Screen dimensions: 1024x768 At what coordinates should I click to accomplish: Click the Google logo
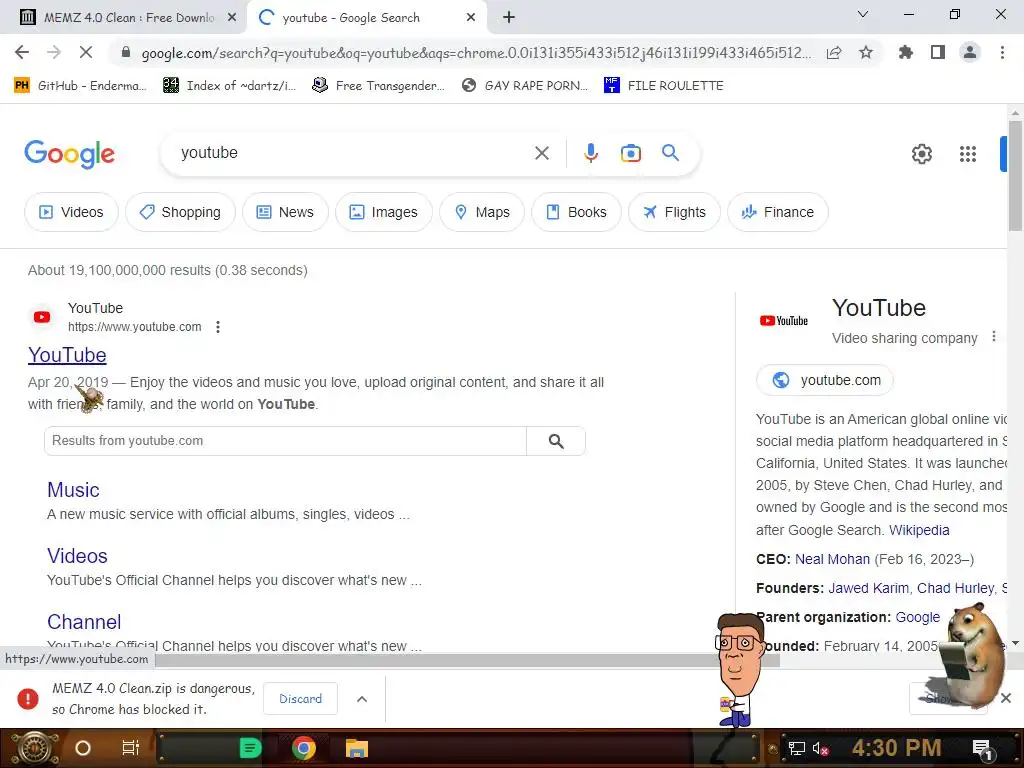point(69,154)
